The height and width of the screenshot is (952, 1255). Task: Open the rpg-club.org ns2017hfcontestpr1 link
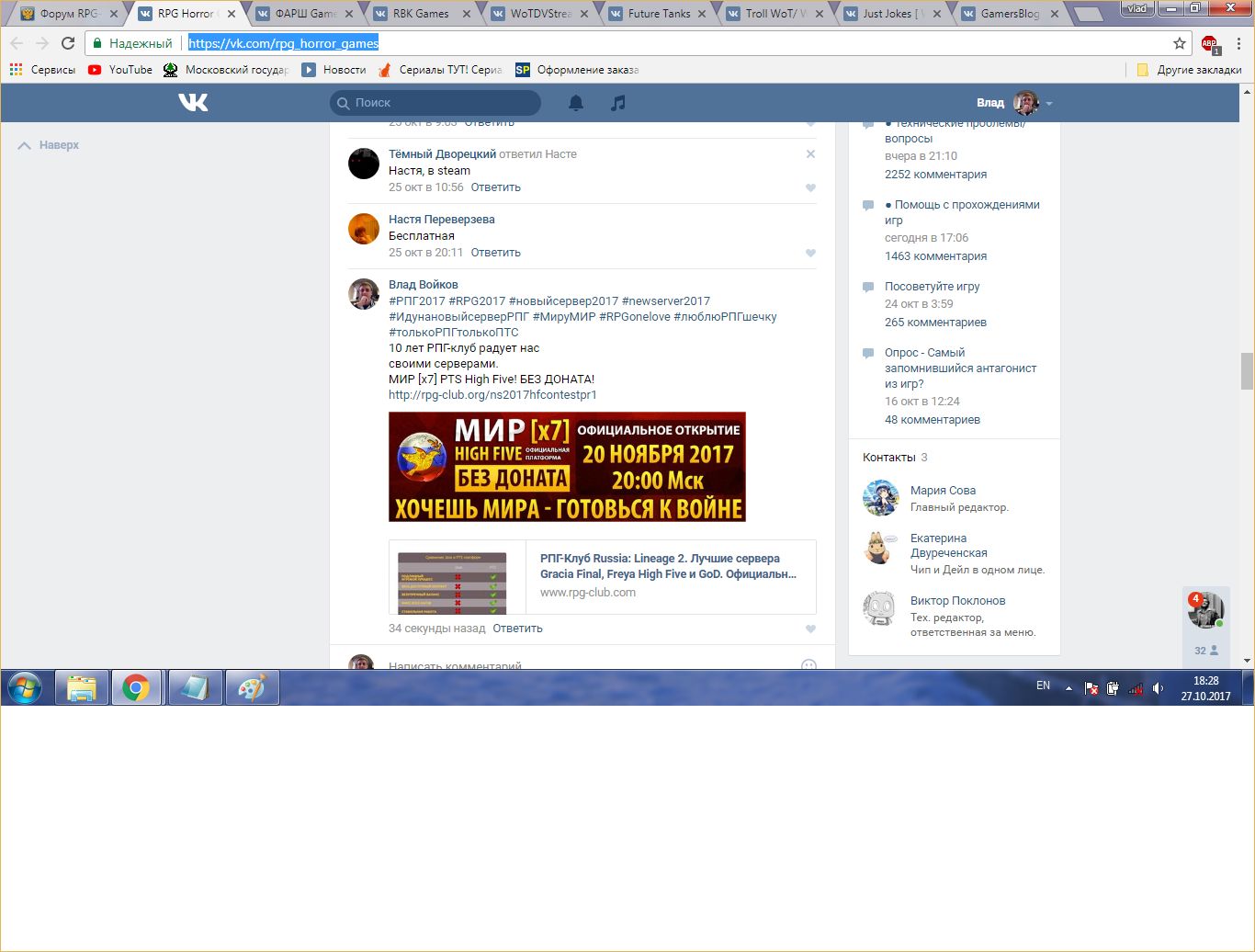tap(492, 395)
